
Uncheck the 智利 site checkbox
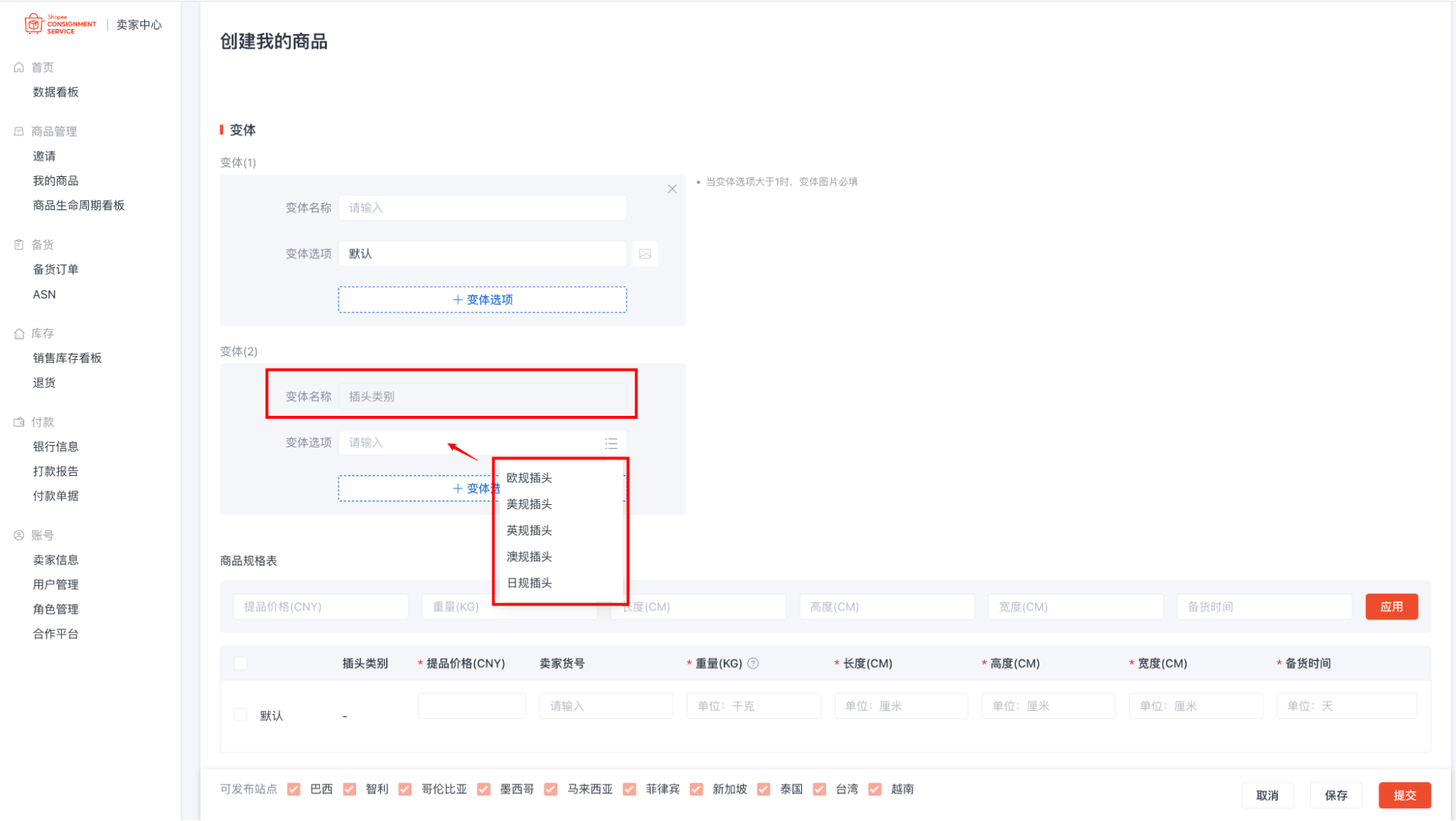click(350, 790)
